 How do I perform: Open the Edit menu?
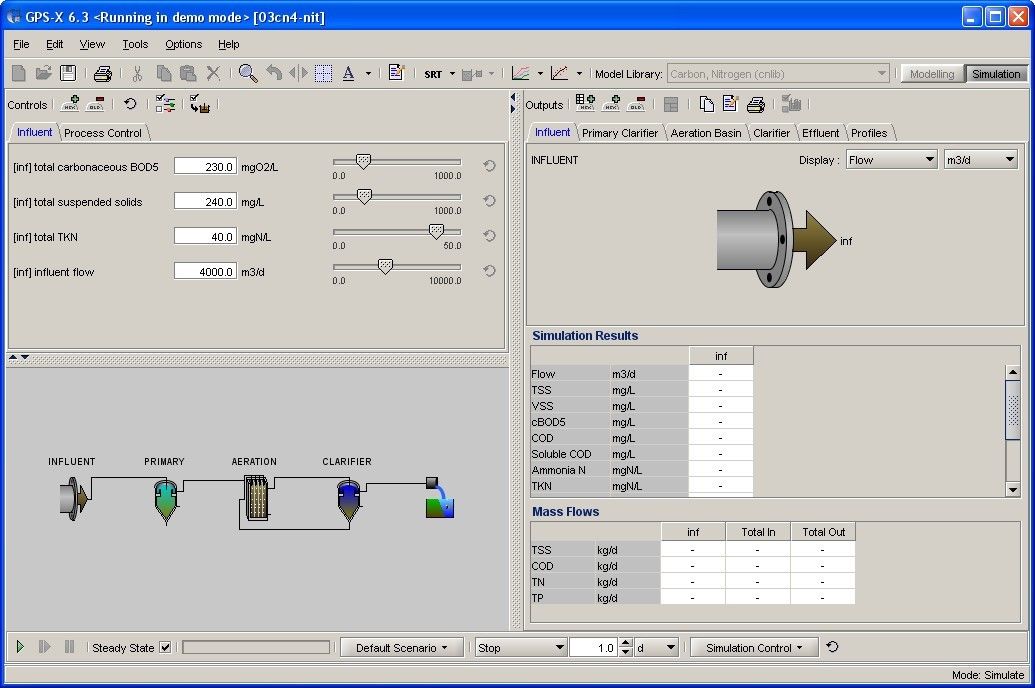pos(54,44)
